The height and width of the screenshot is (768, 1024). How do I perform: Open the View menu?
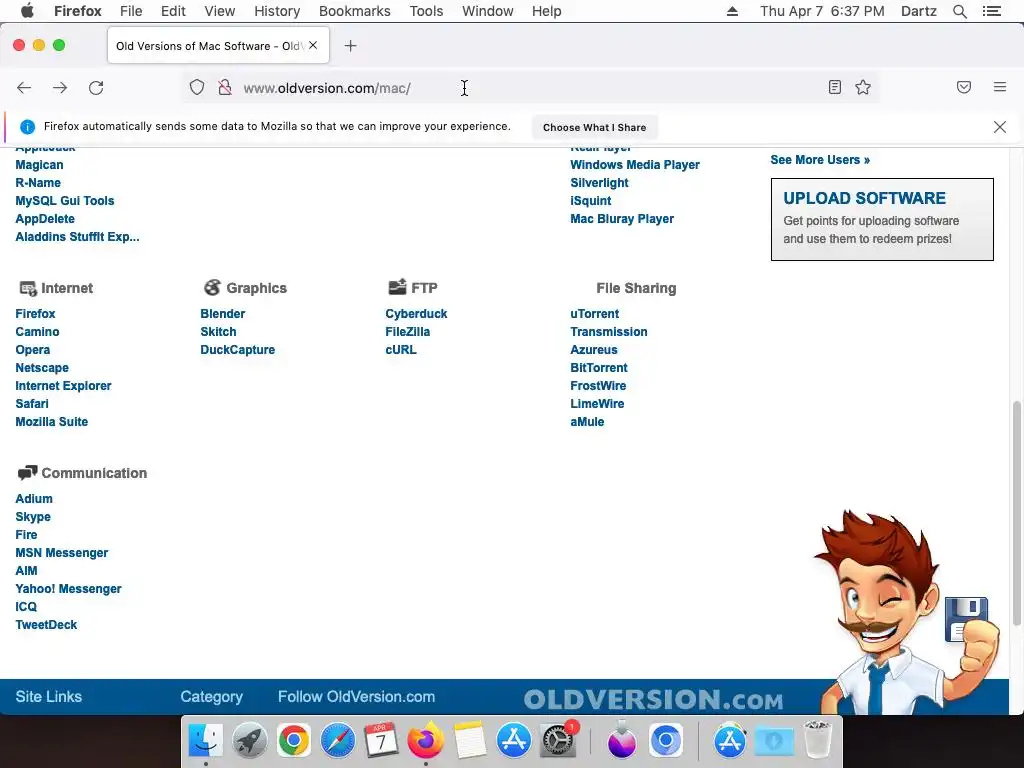219,11
